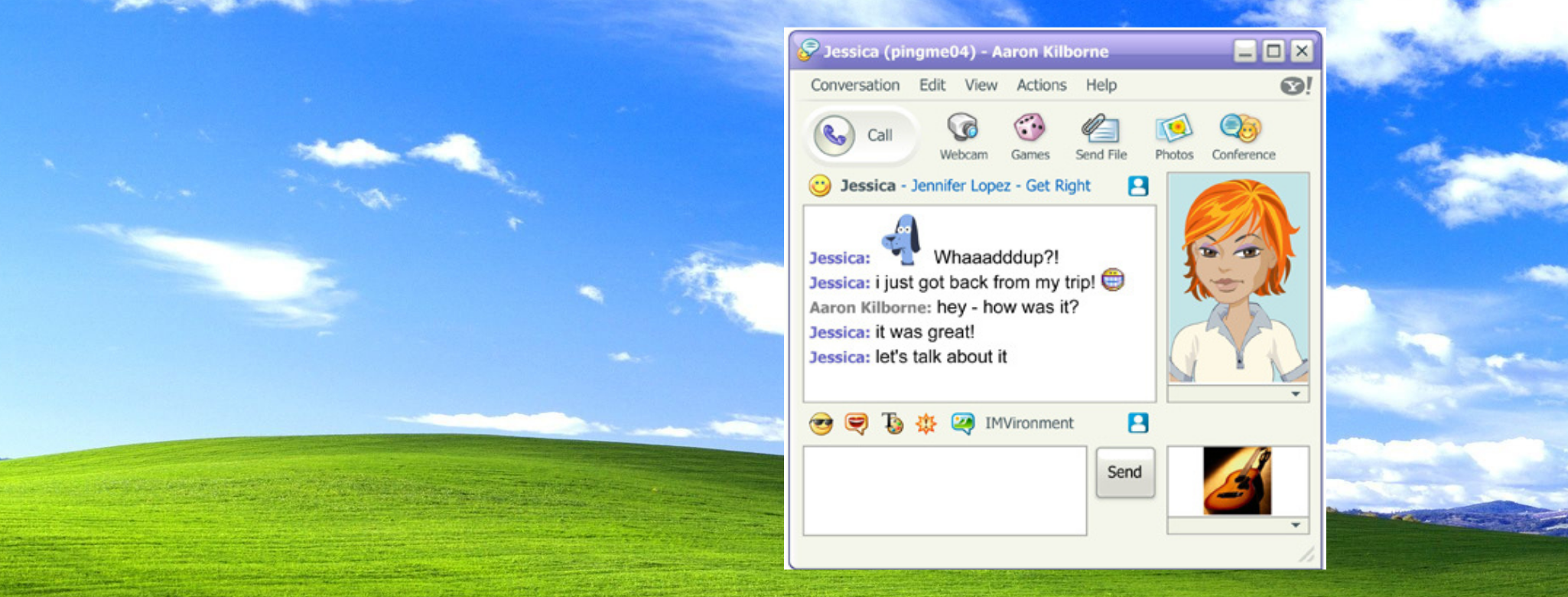Click the IMVironment label

[x=1029, y=423]
